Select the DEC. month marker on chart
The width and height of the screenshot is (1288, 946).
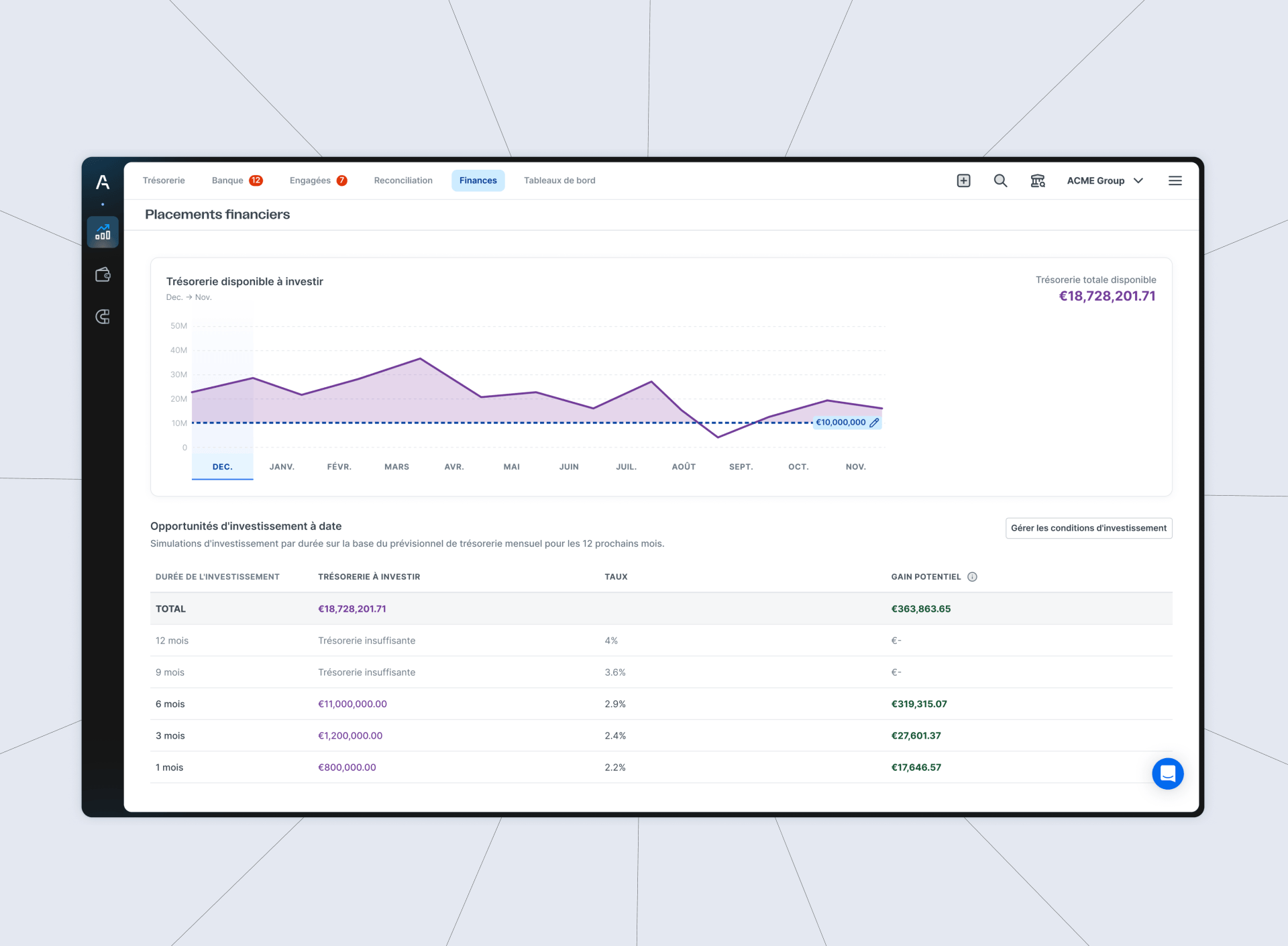click(223, 467)
